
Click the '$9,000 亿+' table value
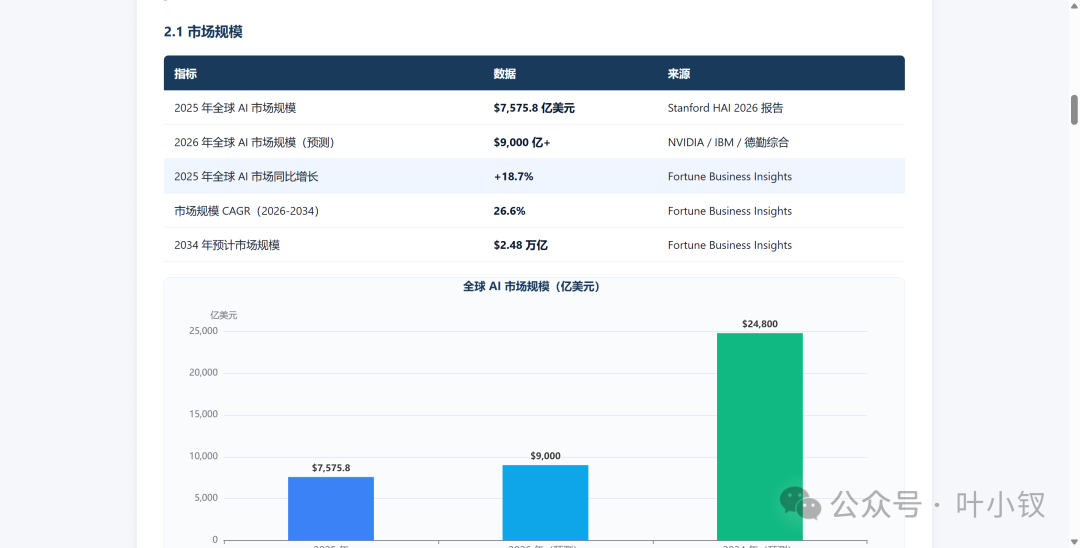point(522,143)
